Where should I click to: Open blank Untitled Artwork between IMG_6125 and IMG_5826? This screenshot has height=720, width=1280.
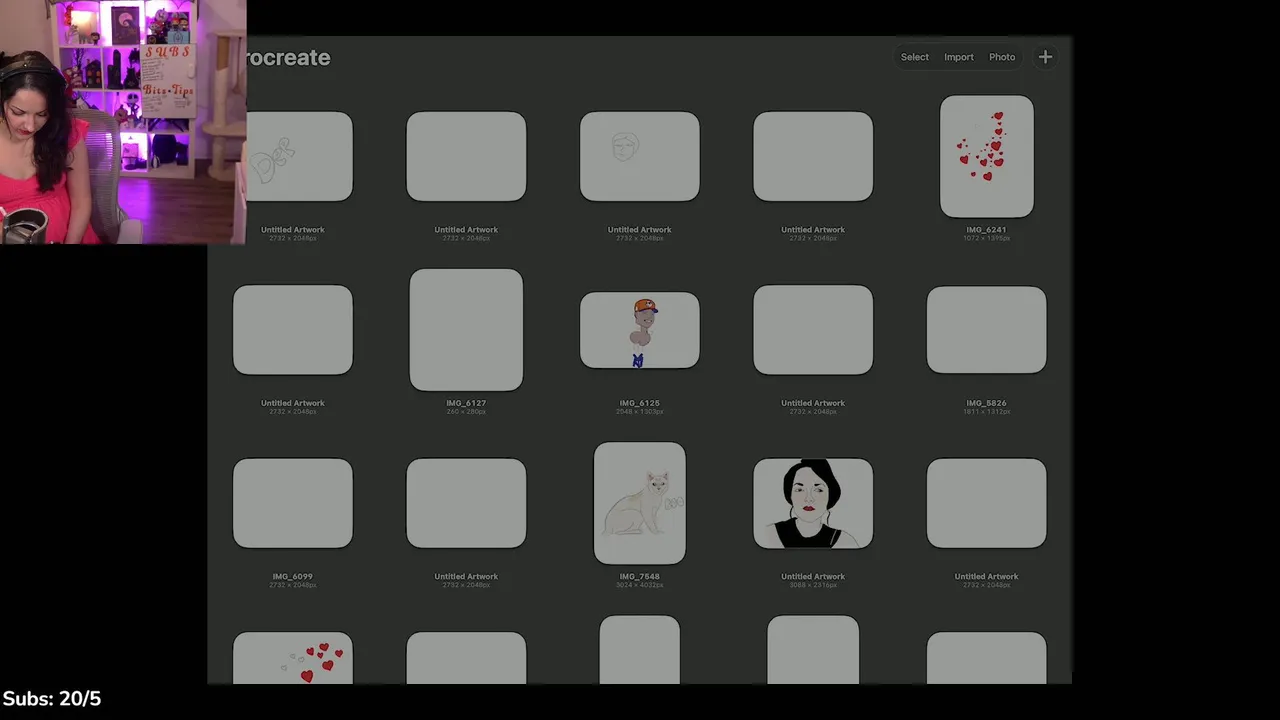pyautogui.click(x=813, y=330)
